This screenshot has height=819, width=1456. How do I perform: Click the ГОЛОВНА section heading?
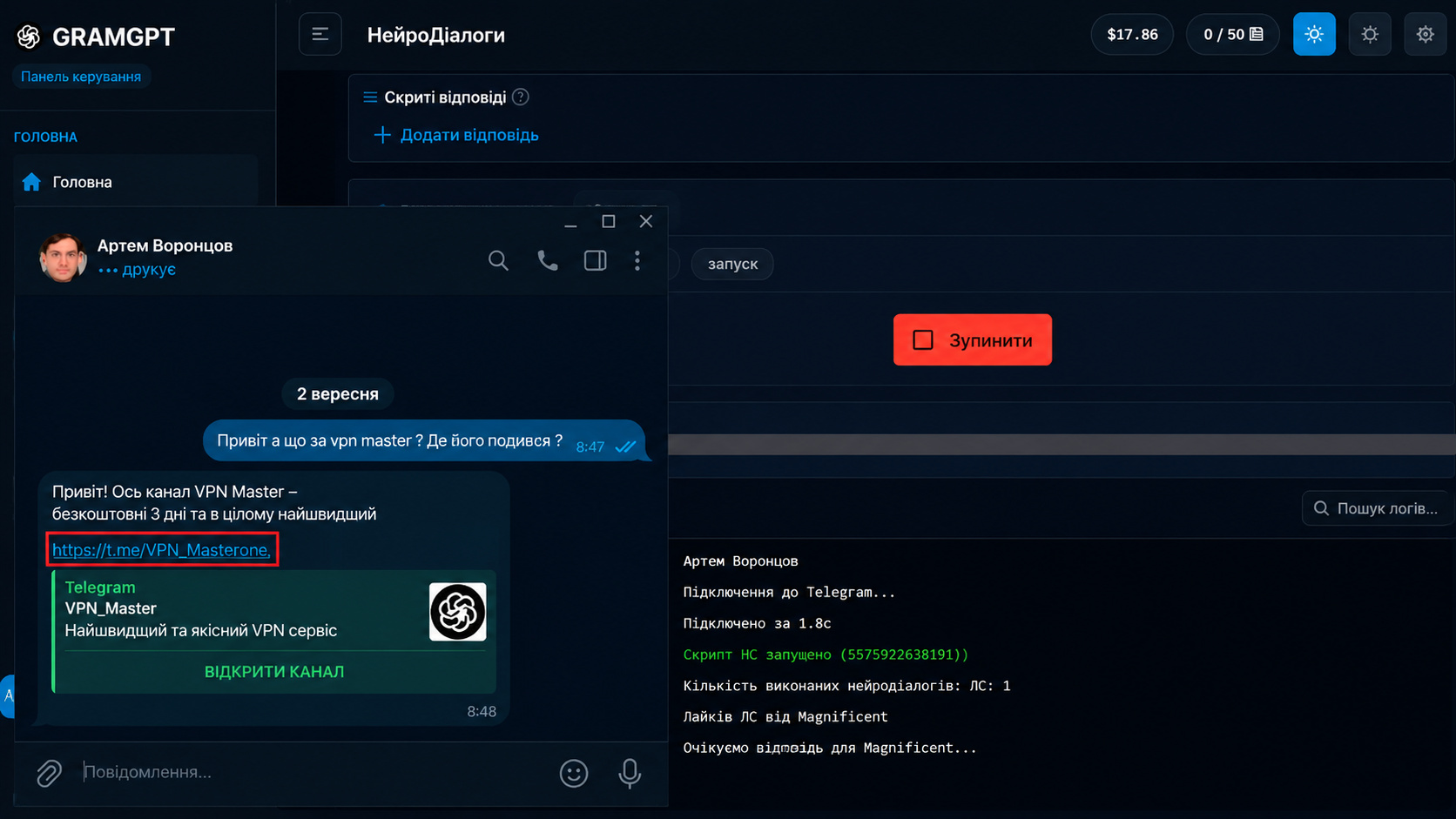pos(45,137)
